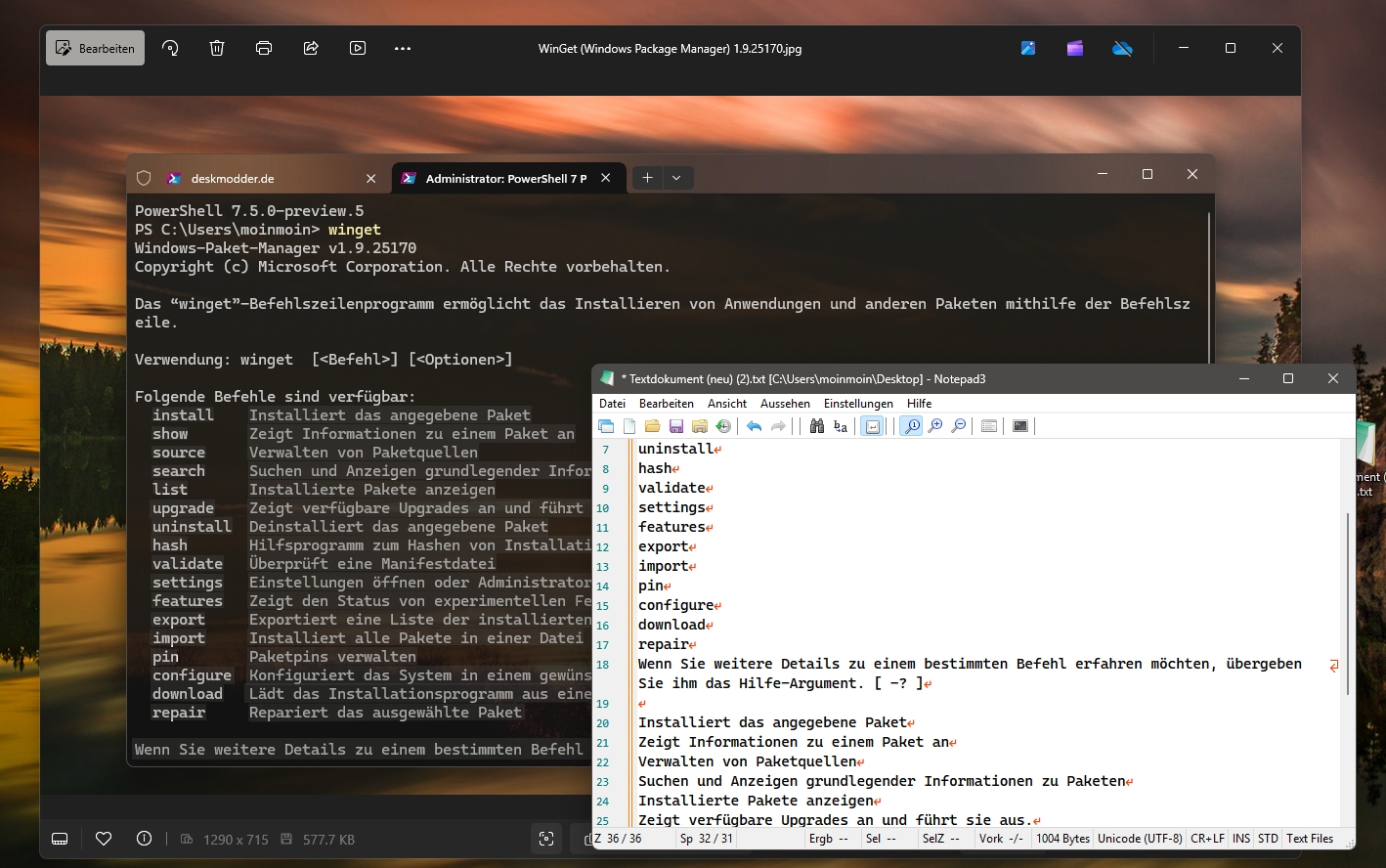Print the WinGet image
The image size is (1386, 868).
(x=264, y=48)
